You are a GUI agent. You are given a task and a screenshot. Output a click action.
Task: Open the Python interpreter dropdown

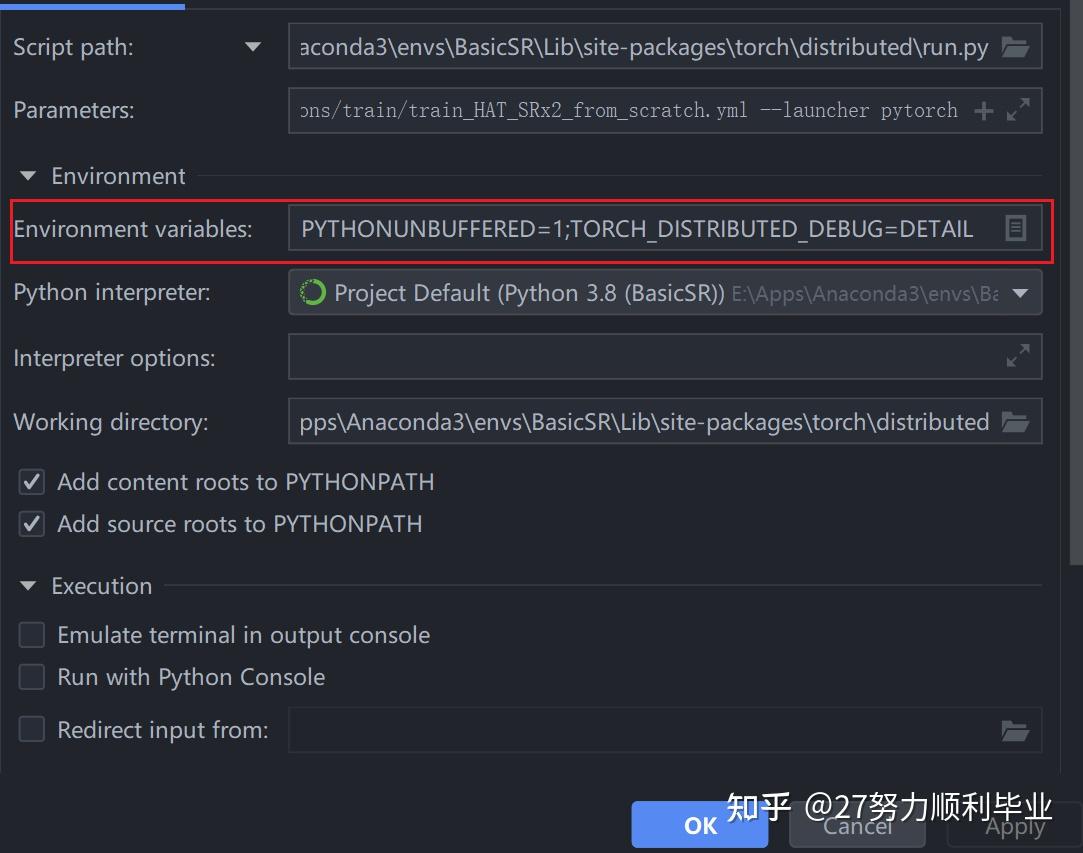(x=1020, y=294)
